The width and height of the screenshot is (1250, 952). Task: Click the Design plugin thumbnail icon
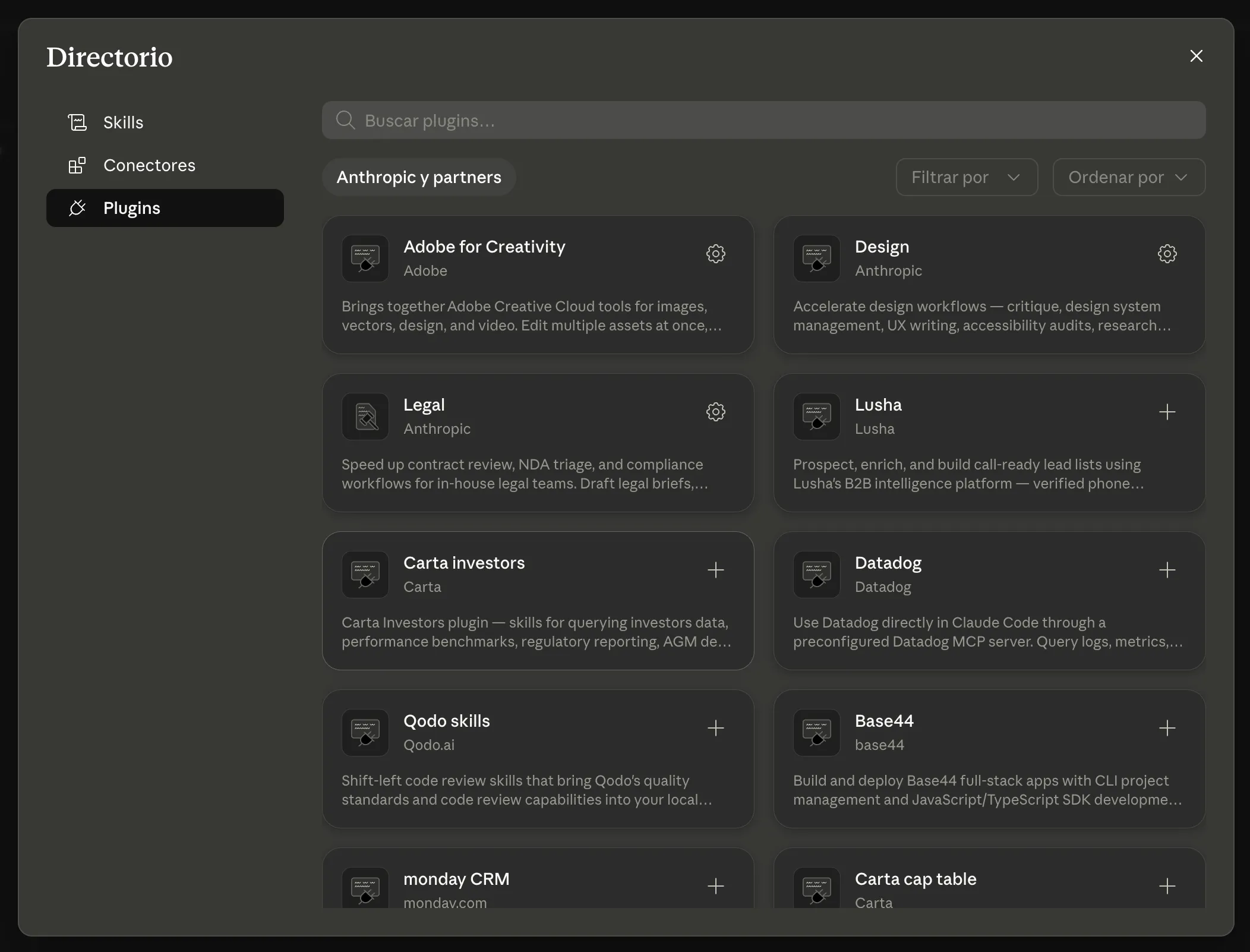pos(817,259)
